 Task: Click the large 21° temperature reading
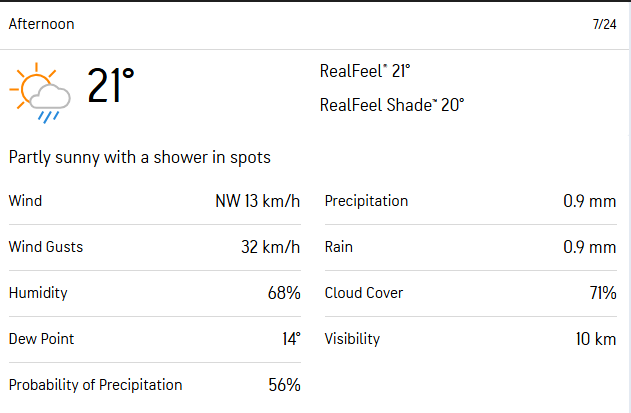110,87
